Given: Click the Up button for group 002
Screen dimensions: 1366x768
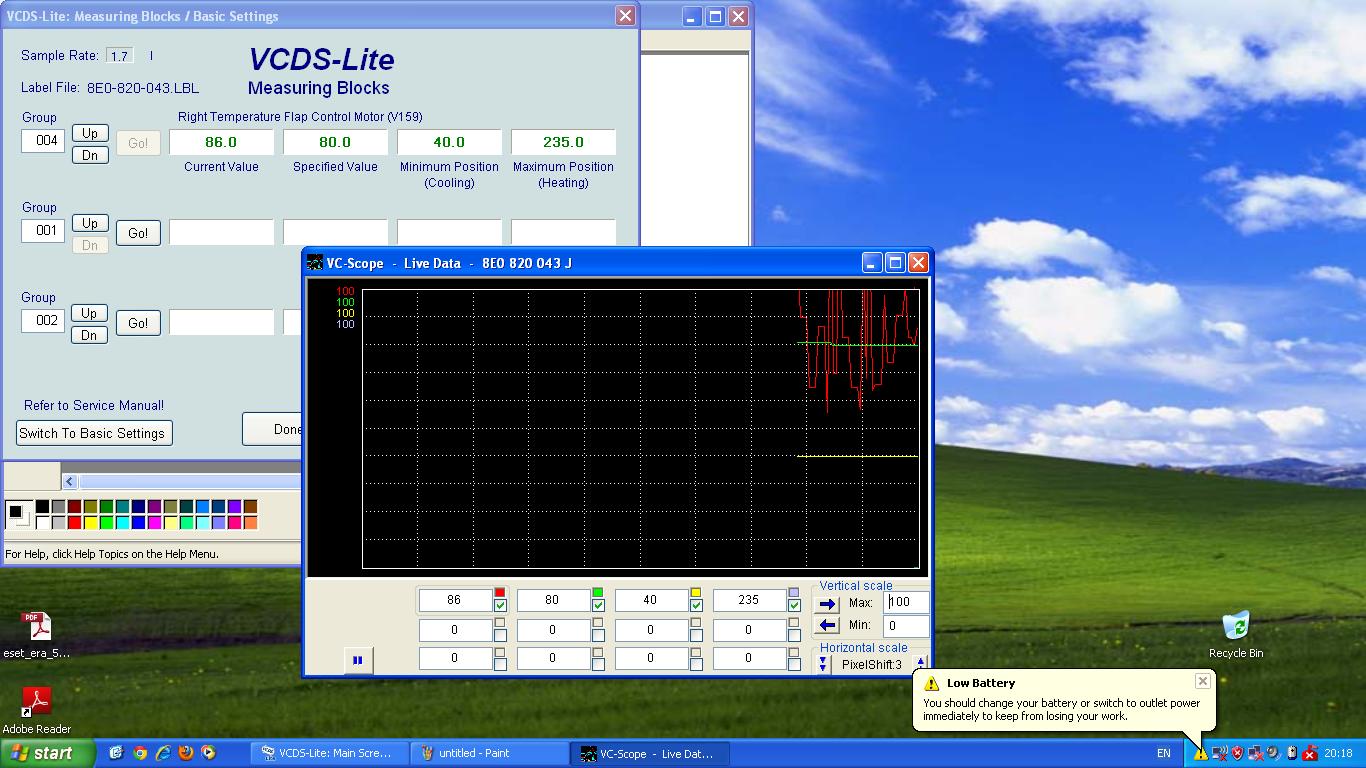Looking at the screenshot, I should click(90, 313).
